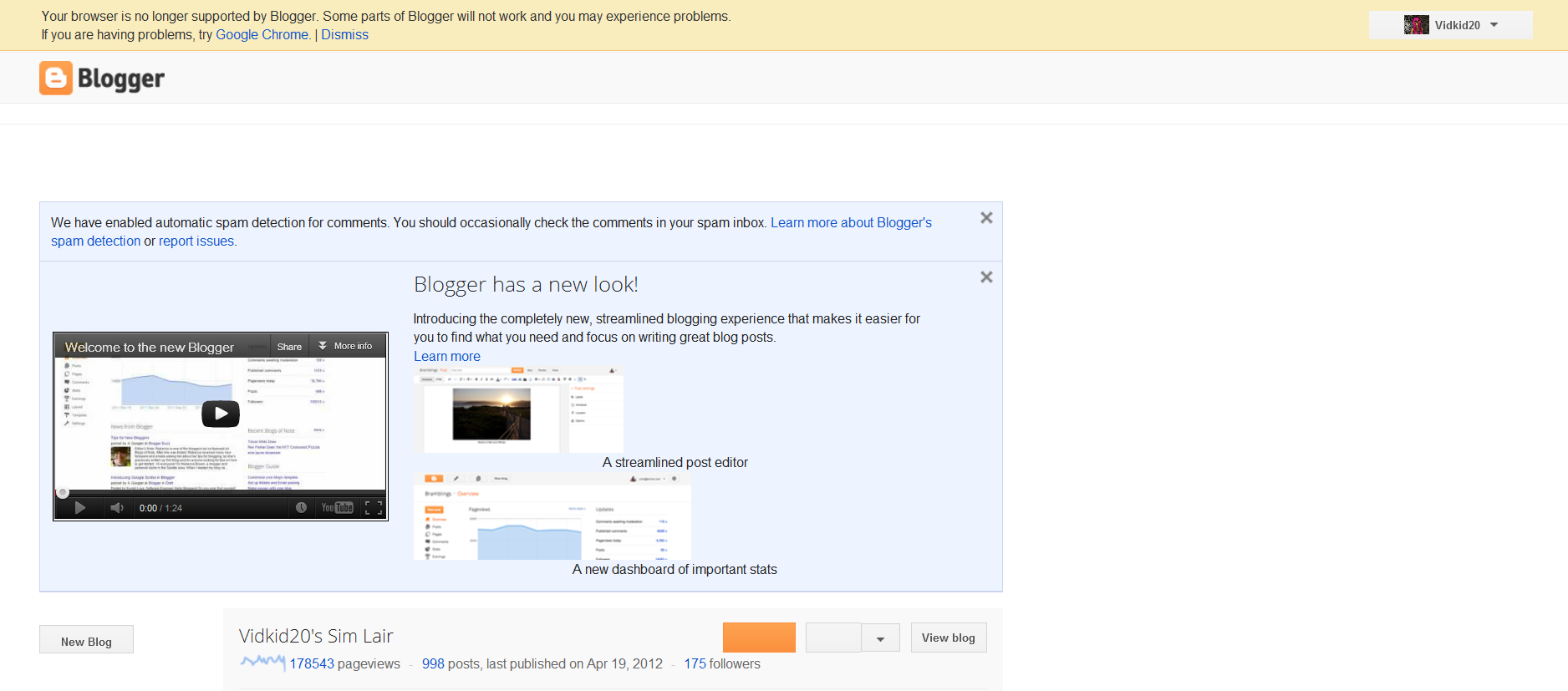Dismiss the browser warning banner
This screenshot has width=1568, height=691.
344,34
